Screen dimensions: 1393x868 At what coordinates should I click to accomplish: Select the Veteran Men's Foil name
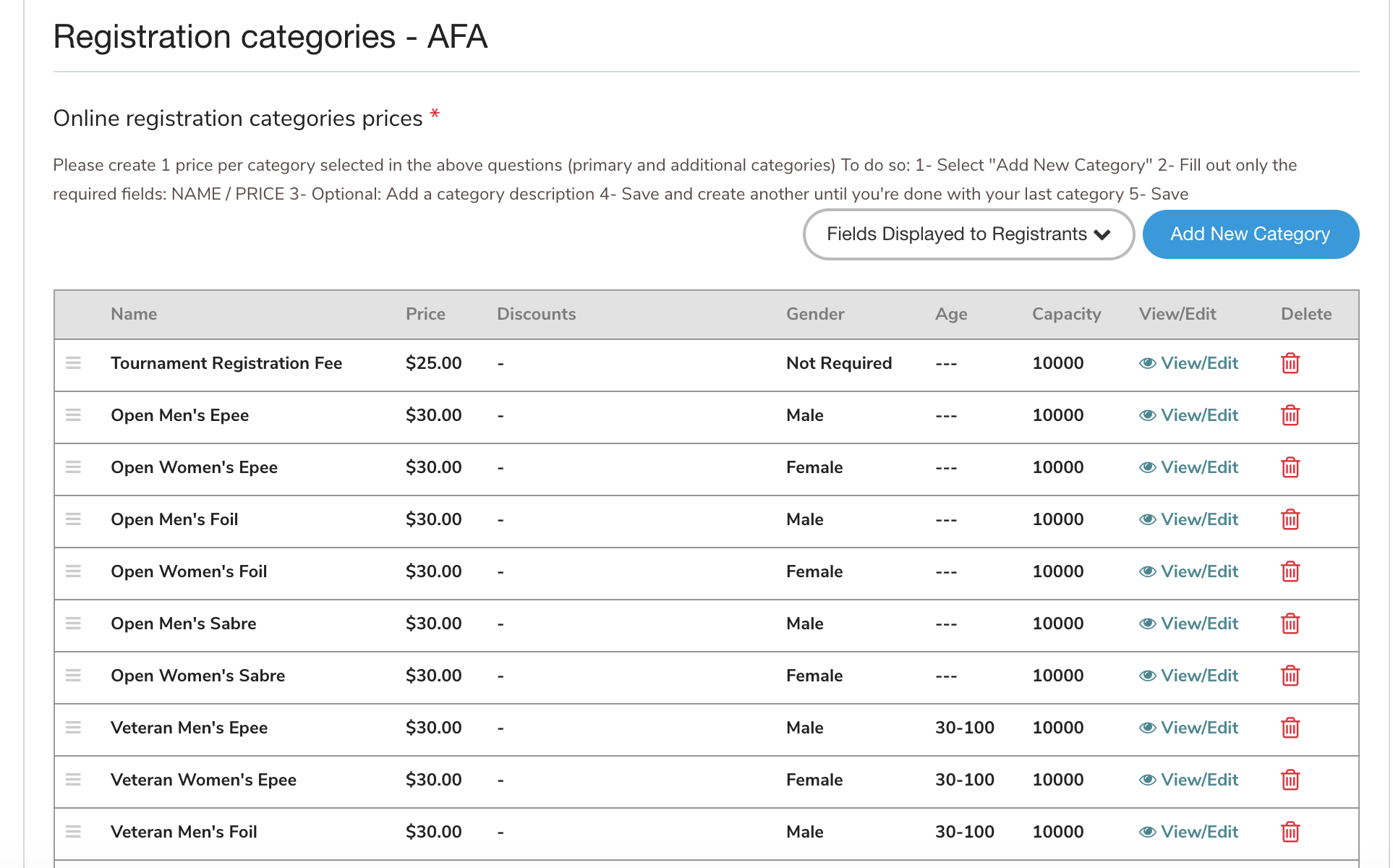click(184, 832)
